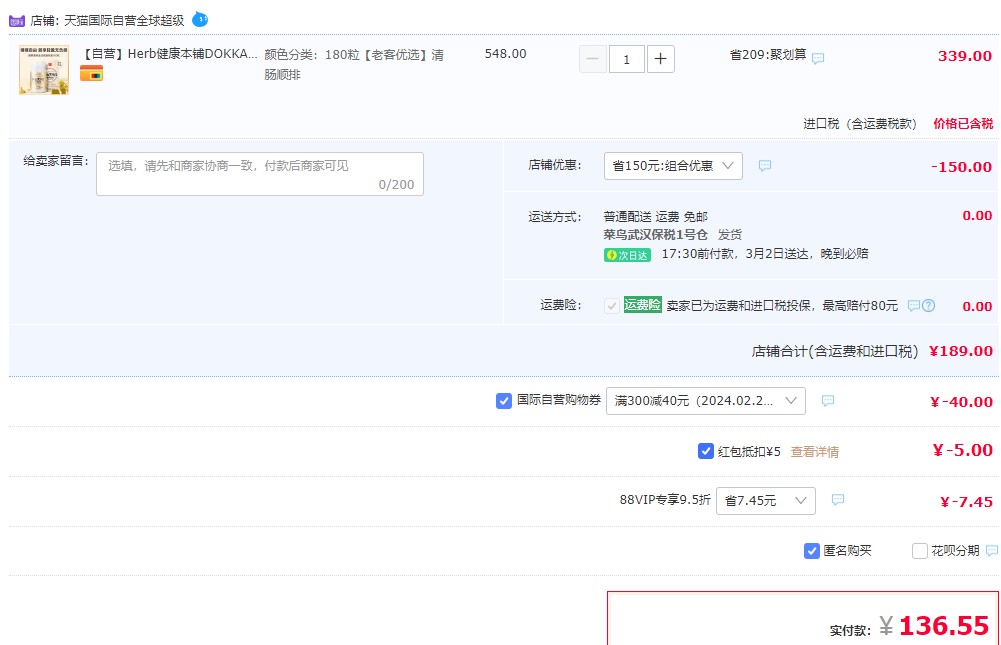Open the 店铺优惠 省150元:组合优惠 dropdown
Screen dimensions: 1001x645
[x=673, y=166]
